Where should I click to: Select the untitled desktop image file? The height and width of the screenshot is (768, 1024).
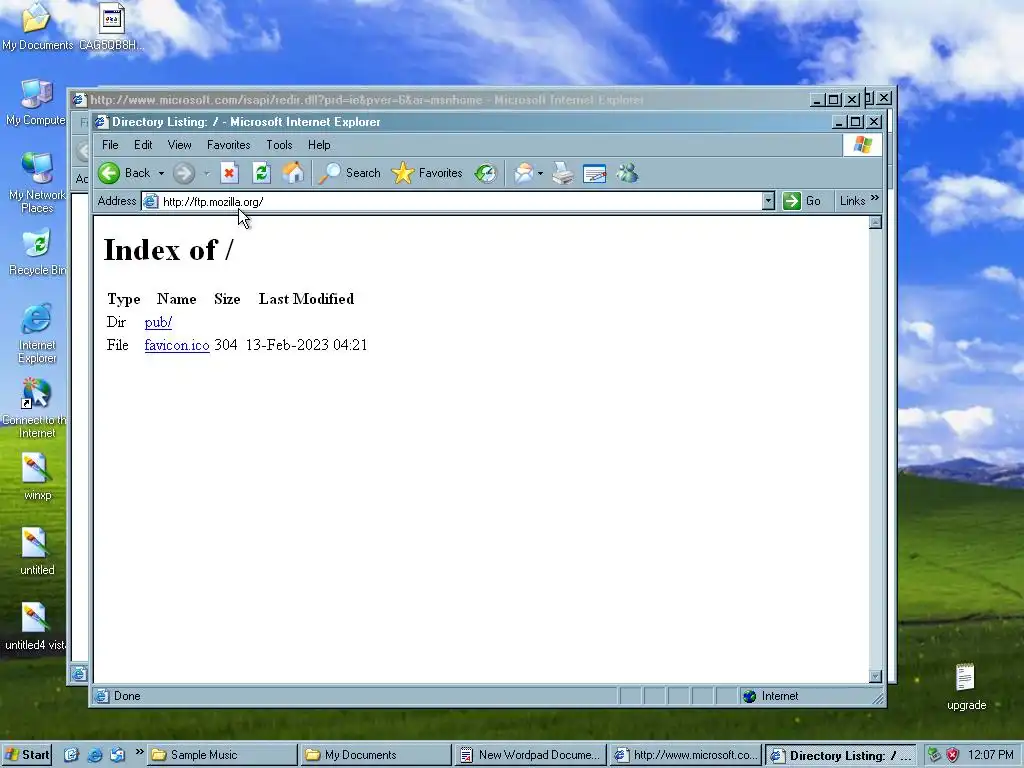click(x=37, y=552)
